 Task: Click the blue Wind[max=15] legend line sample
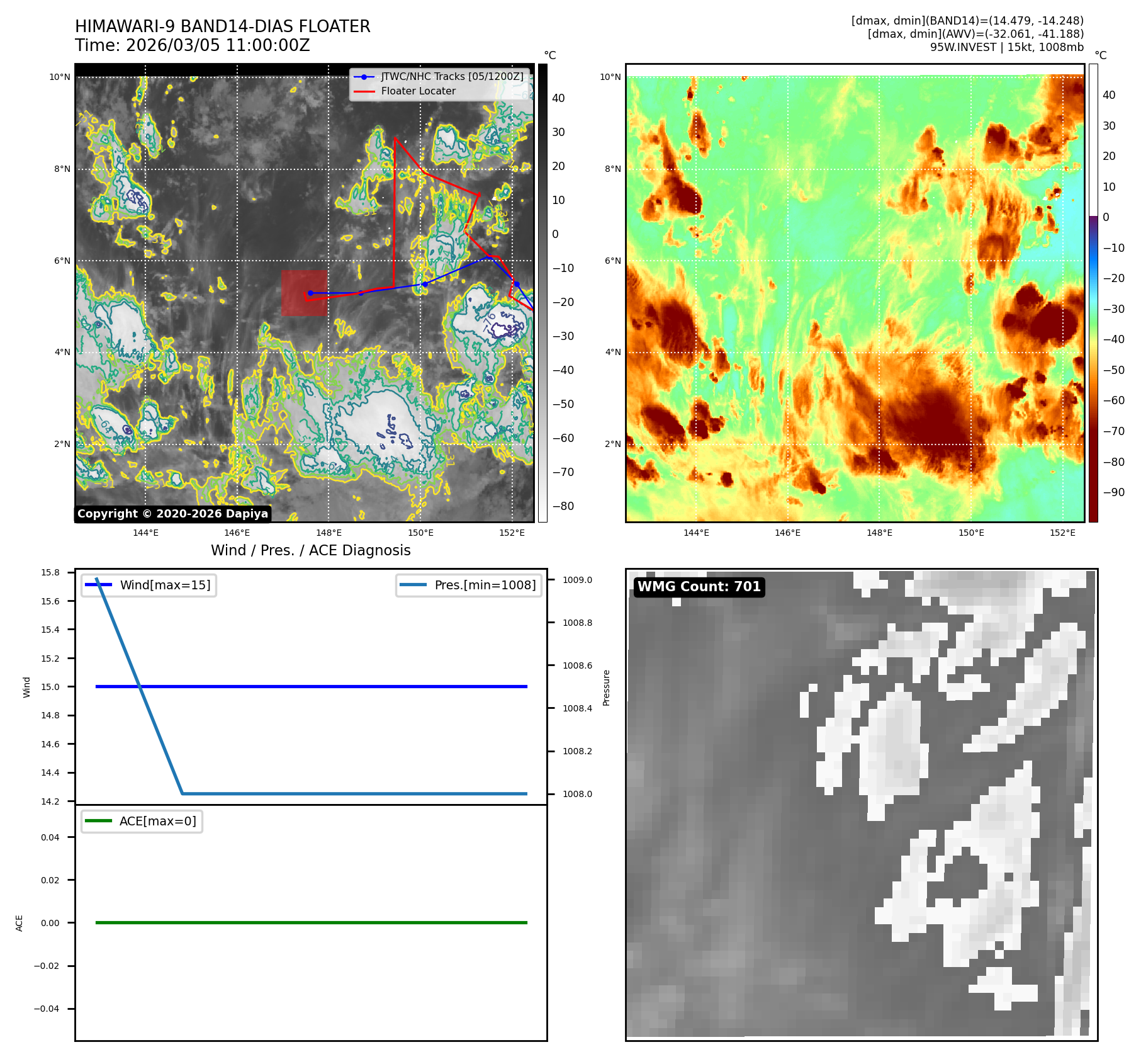[98, 585]
